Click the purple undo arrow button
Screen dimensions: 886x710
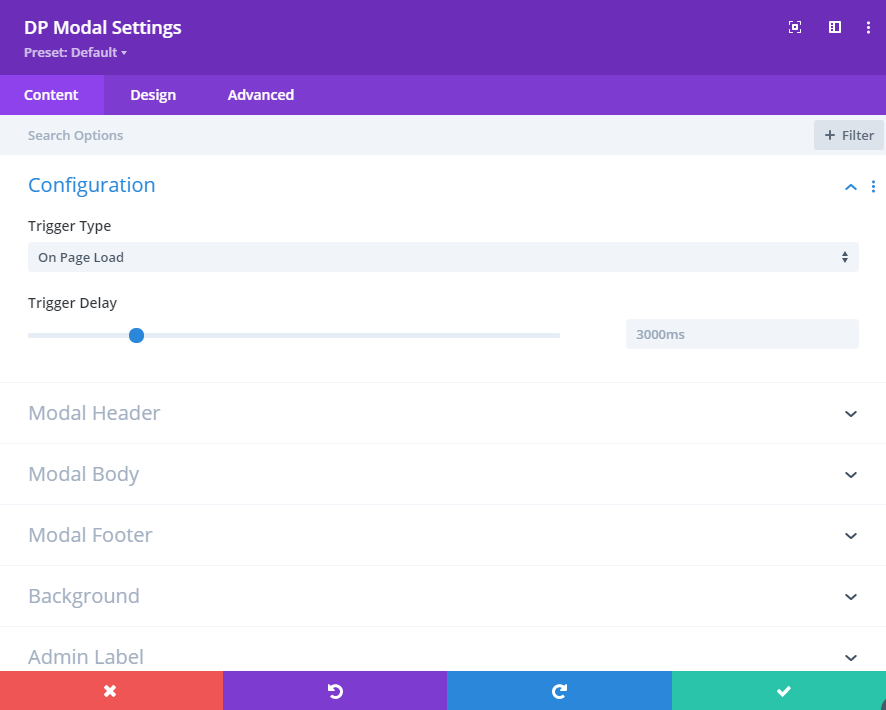pyautogui.click(x=335, y=691)
